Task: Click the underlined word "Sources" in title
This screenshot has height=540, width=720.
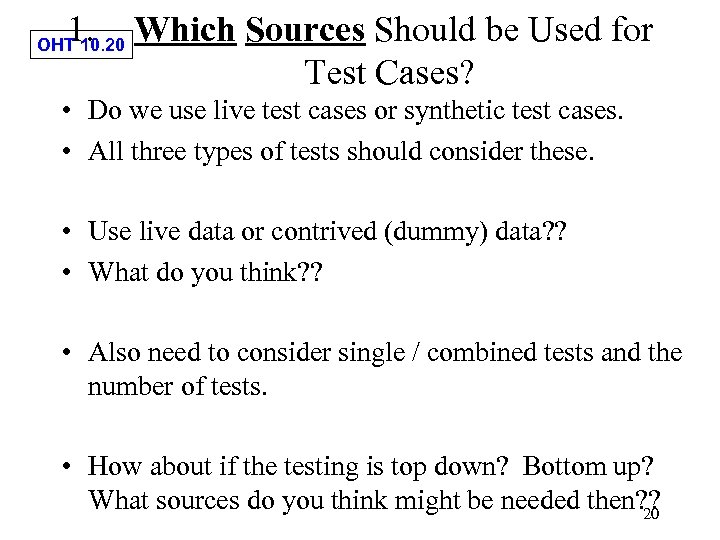Action: tap(305, 31)
